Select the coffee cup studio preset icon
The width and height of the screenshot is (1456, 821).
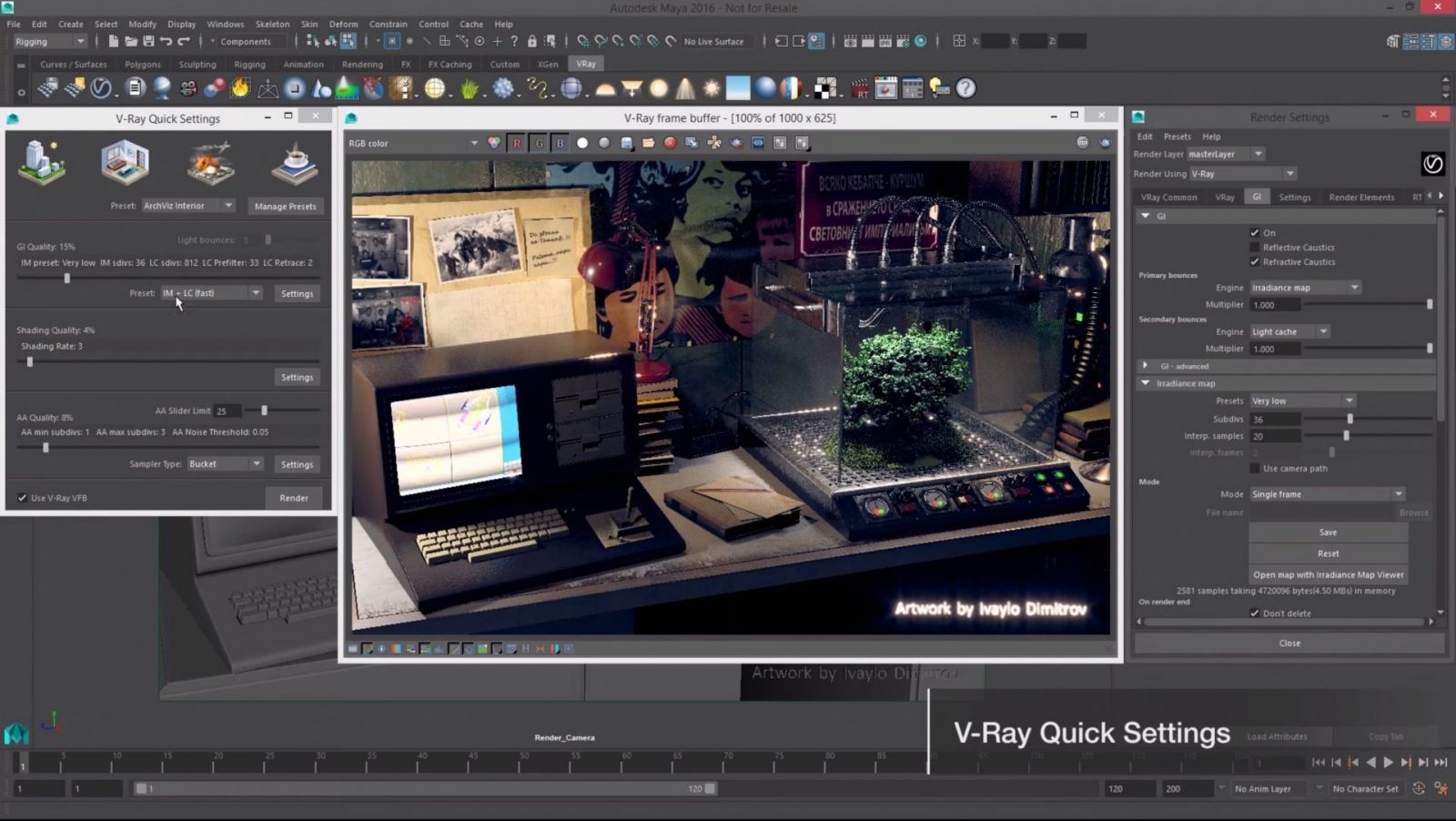click(295, 163)
